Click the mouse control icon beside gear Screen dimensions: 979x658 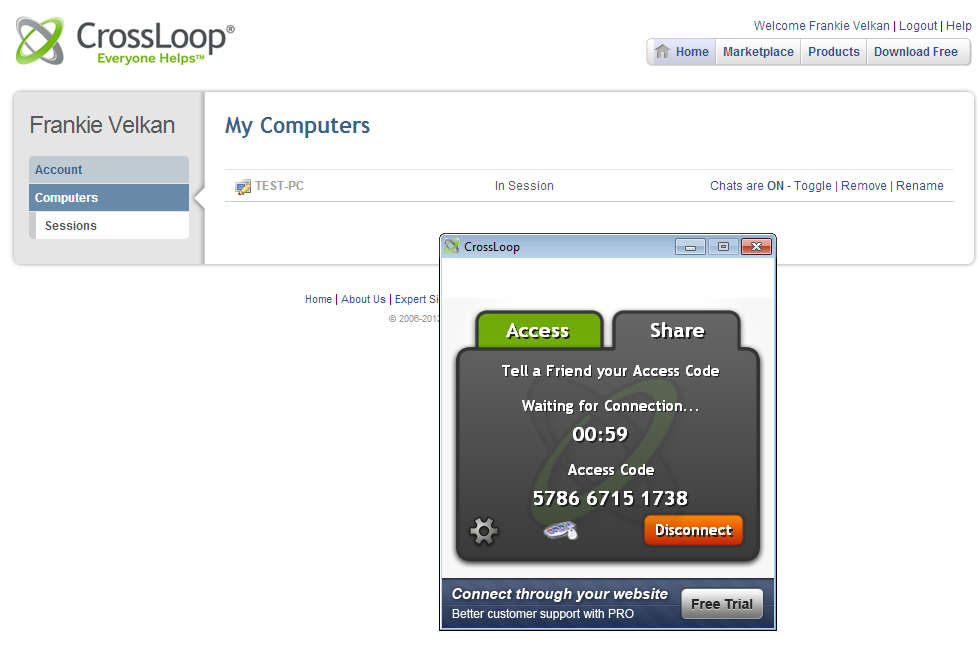[x=561, y=531]
